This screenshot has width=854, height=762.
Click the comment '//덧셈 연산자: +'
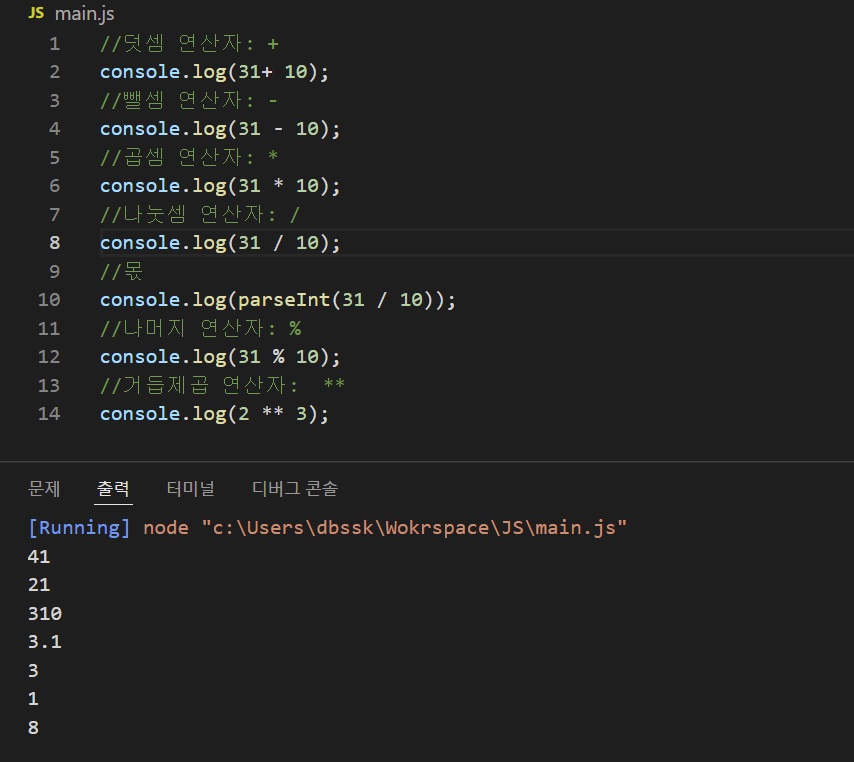tap(189, 43)
